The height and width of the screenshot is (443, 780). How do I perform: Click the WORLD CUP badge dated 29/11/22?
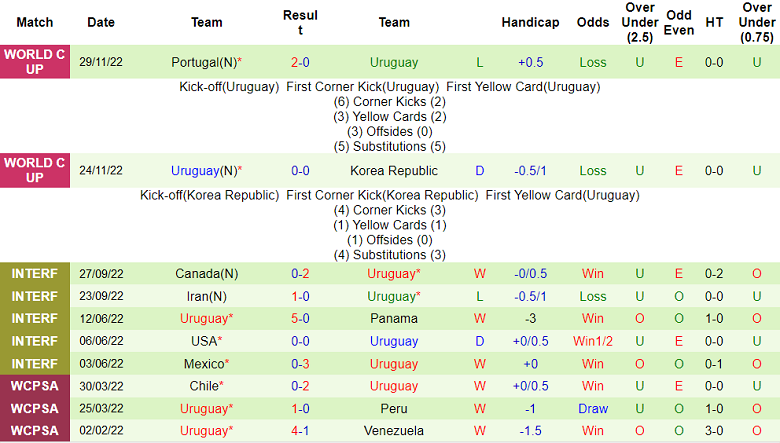tap(35, 62)
